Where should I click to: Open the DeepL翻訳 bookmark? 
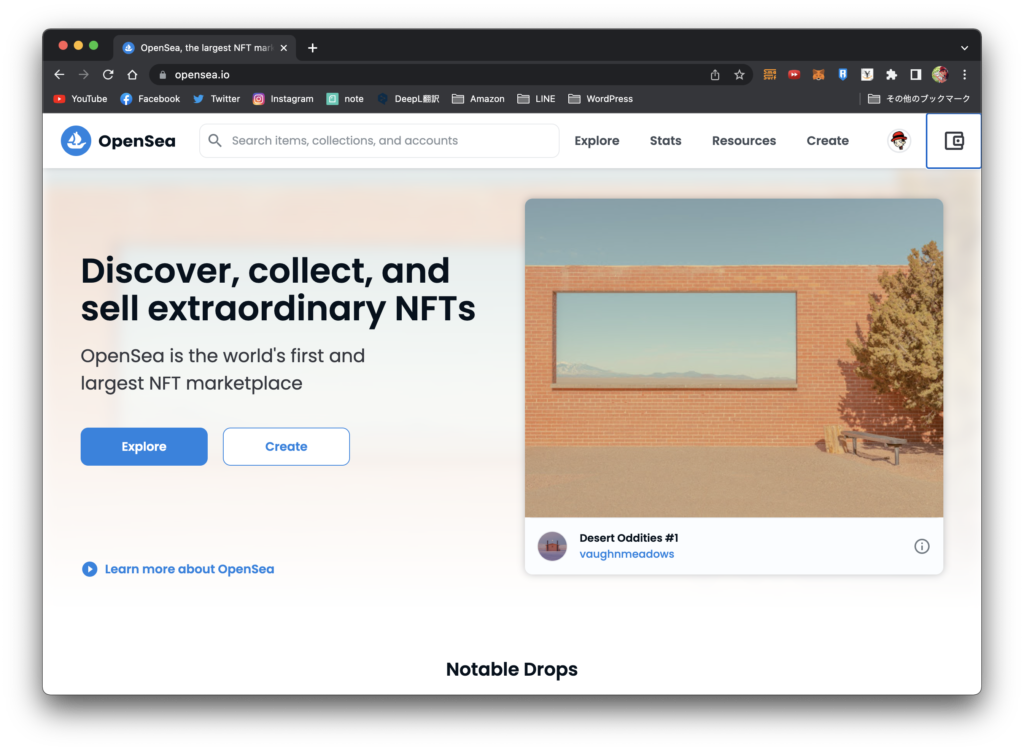(x=408, y=99)
